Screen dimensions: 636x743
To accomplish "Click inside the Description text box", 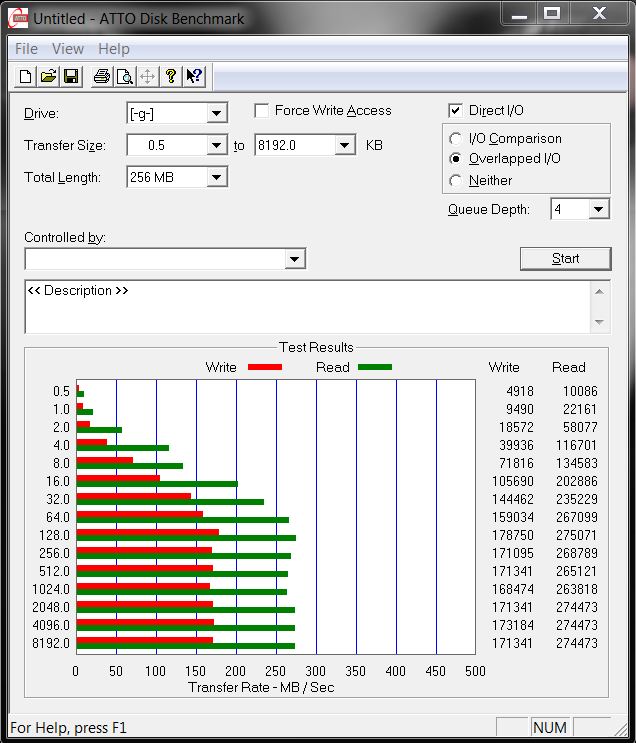I will 300,308.
